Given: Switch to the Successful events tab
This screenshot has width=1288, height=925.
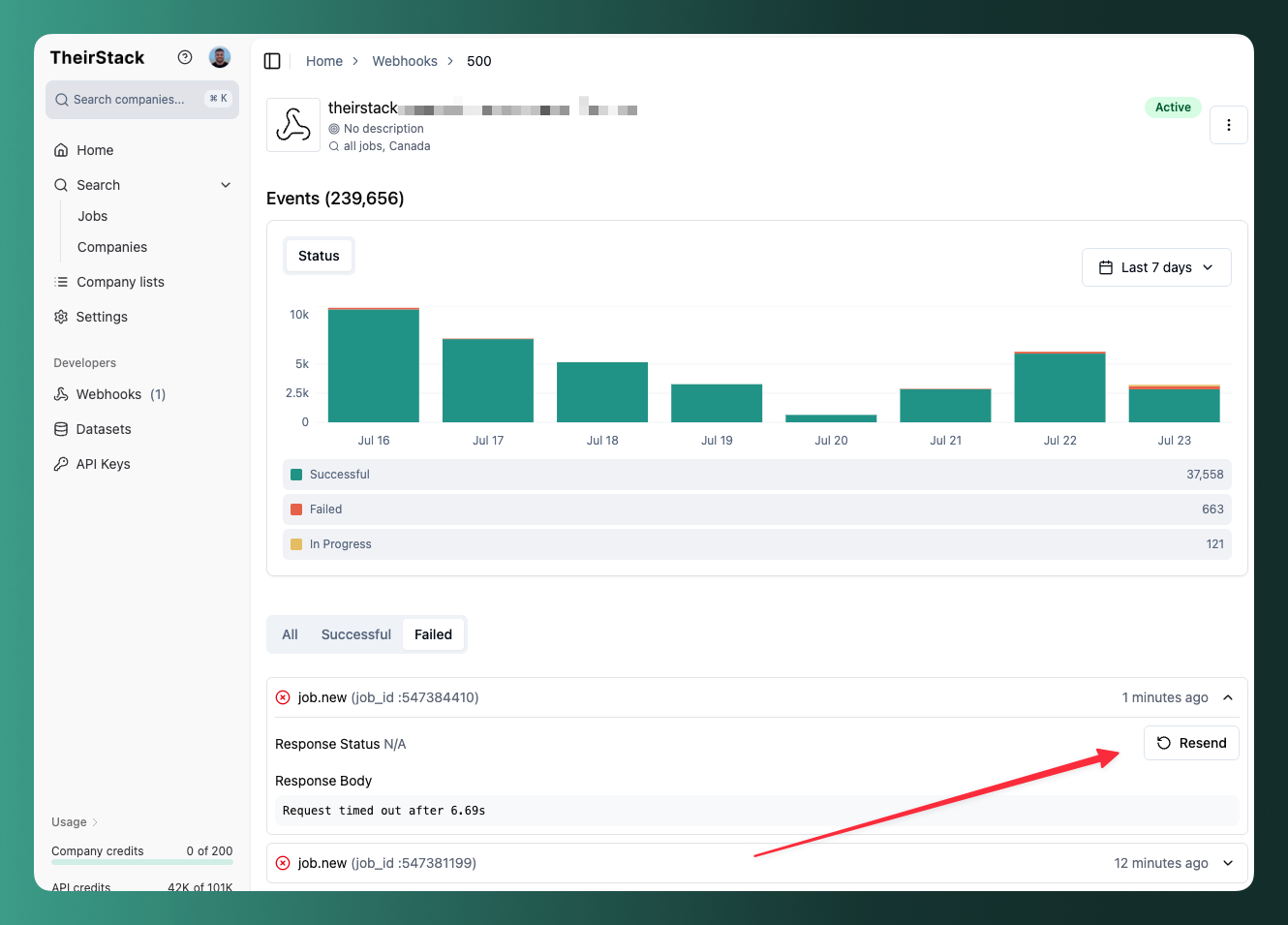Looking at the screenshot, I should point(355,634).
